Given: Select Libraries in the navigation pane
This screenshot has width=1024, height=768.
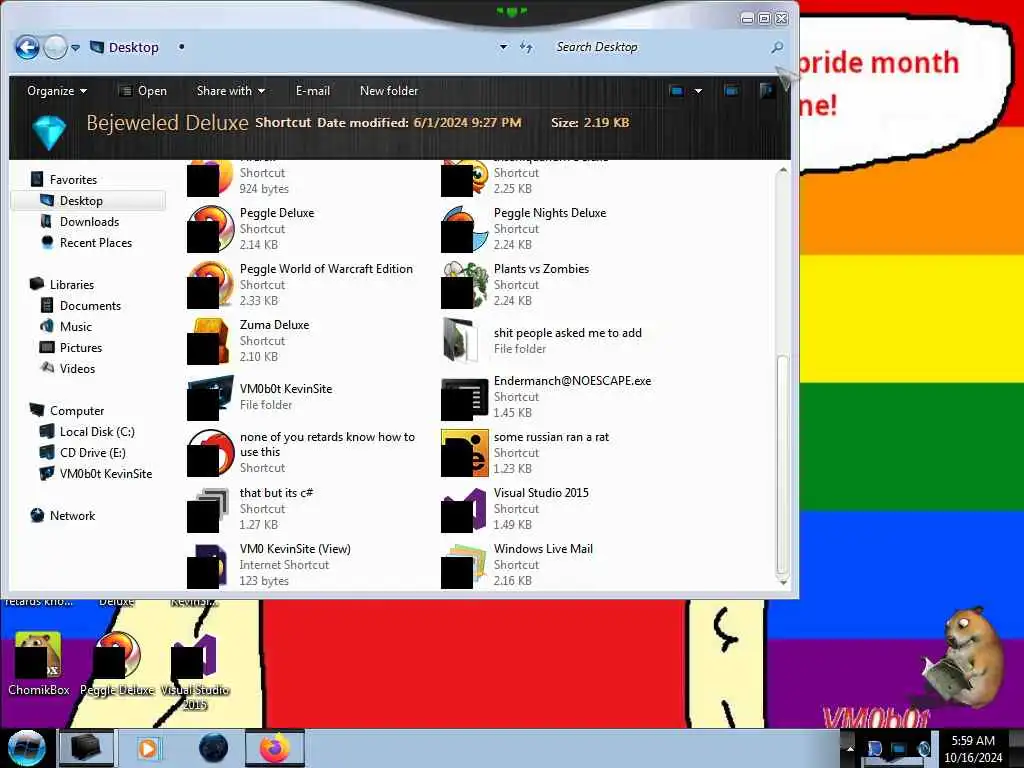Looking at the screenshot, I should [62, 284].
